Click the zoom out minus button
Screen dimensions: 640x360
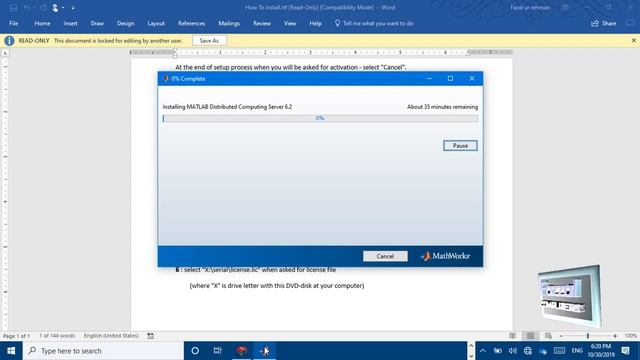562,336
